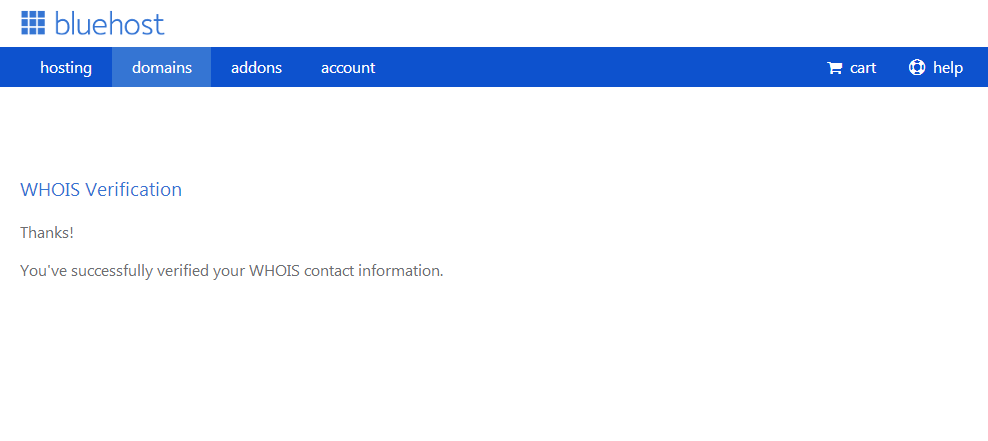
Task: Open the cart text link
Action: pyautogui.click(x=863, y=68)
